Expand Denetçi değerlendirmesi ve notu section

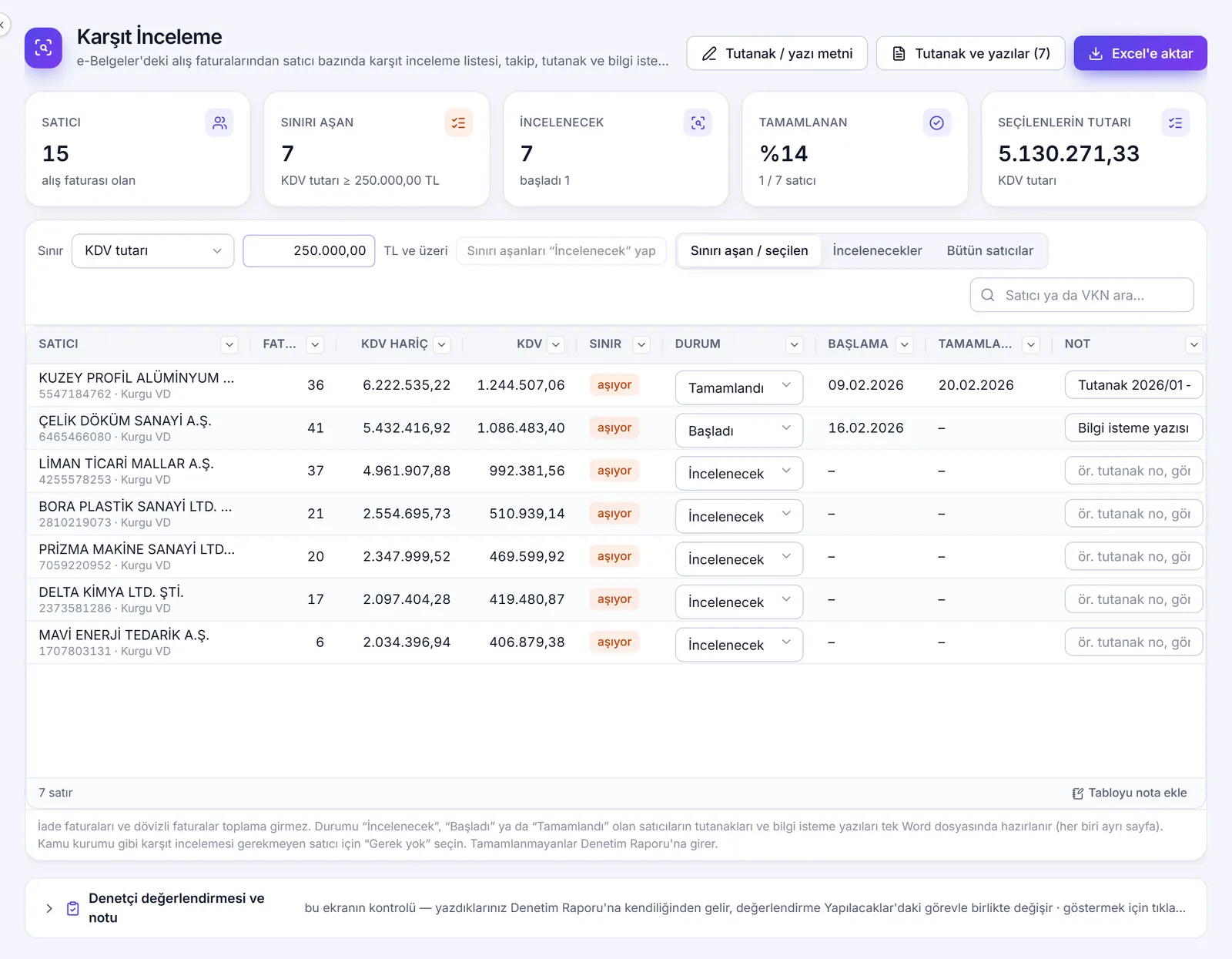pyautogui.click(x=49, y=908)
